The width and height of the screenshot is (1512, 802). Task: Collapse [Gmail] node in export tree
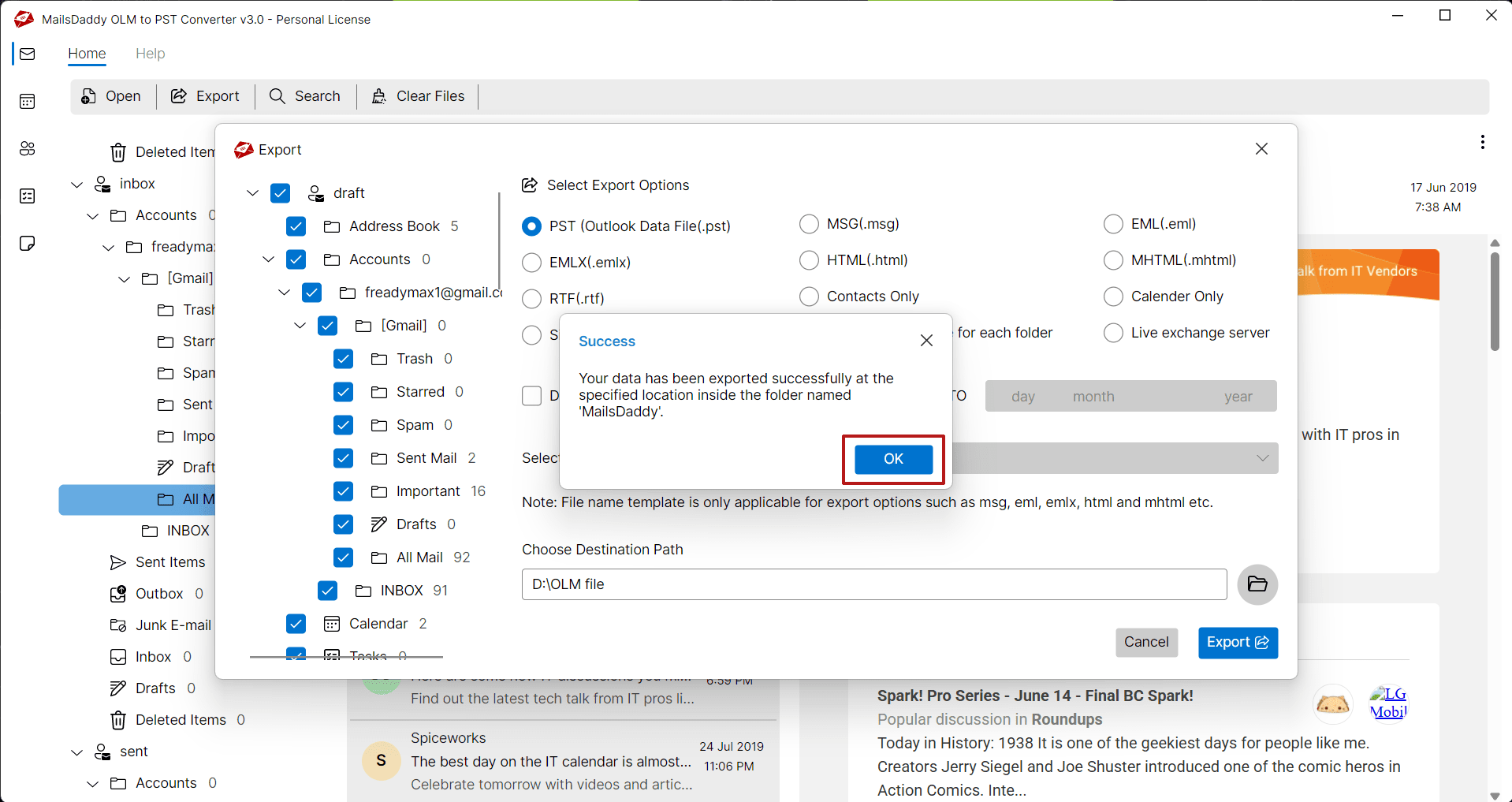[x=300, y=326]
